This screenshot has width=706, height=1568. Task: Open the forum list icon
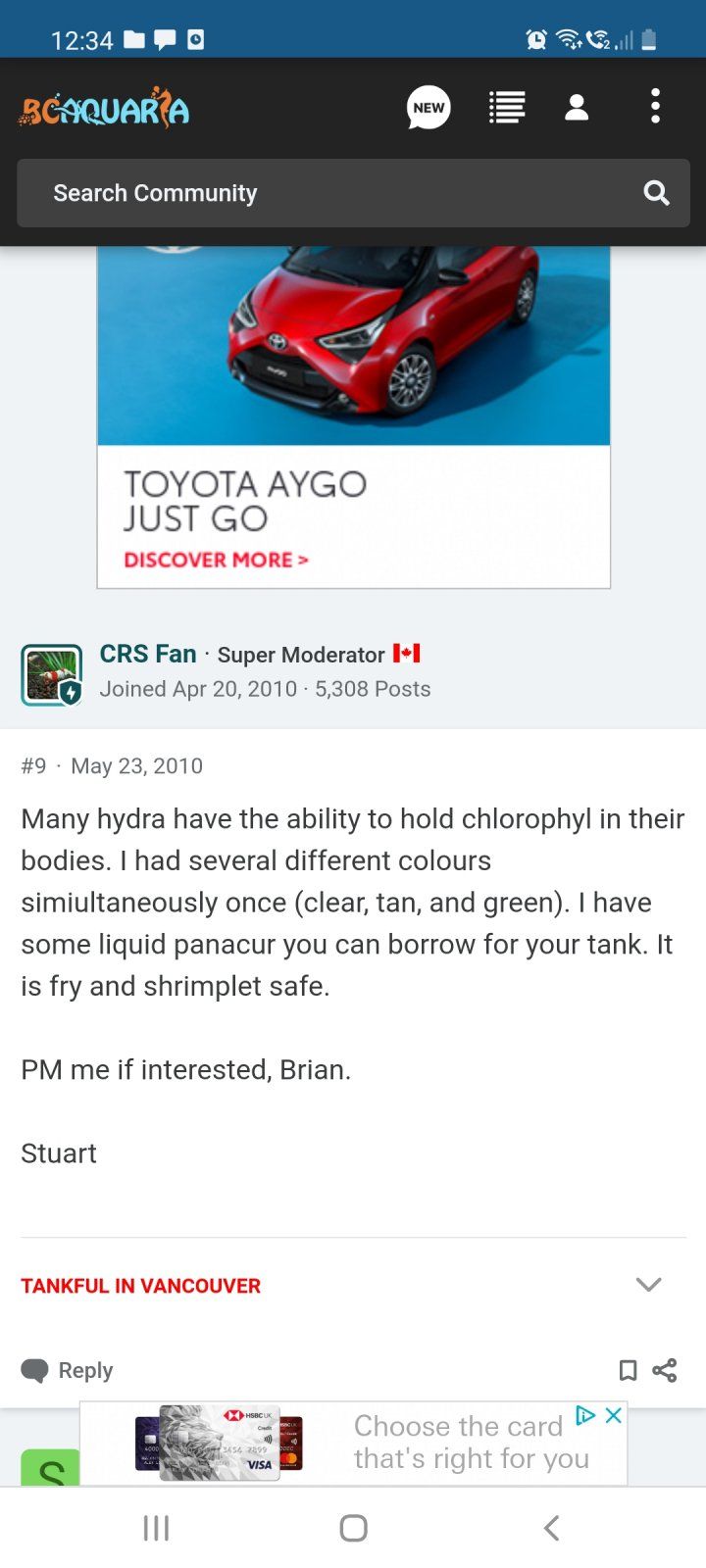tap(507, 108)
